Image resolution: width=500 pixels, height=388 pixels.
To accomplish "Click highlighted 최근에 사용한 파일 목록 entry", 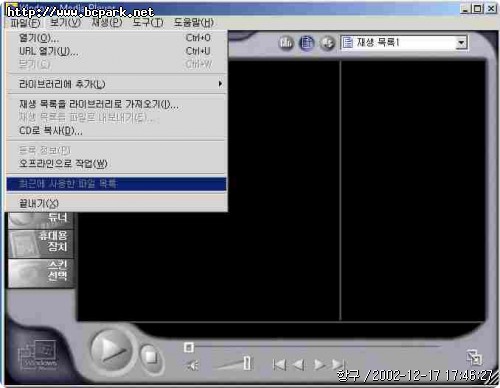I will (x=117, y=184).
